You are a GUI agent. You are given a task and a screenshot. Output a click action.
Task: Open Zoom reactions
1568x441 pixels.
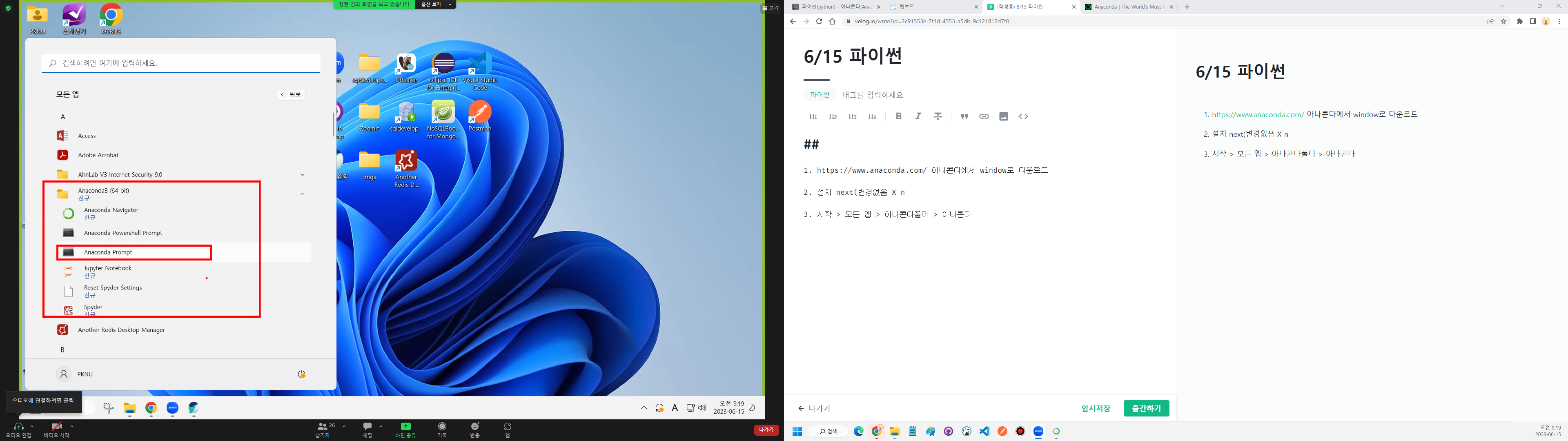click(475, 430)
